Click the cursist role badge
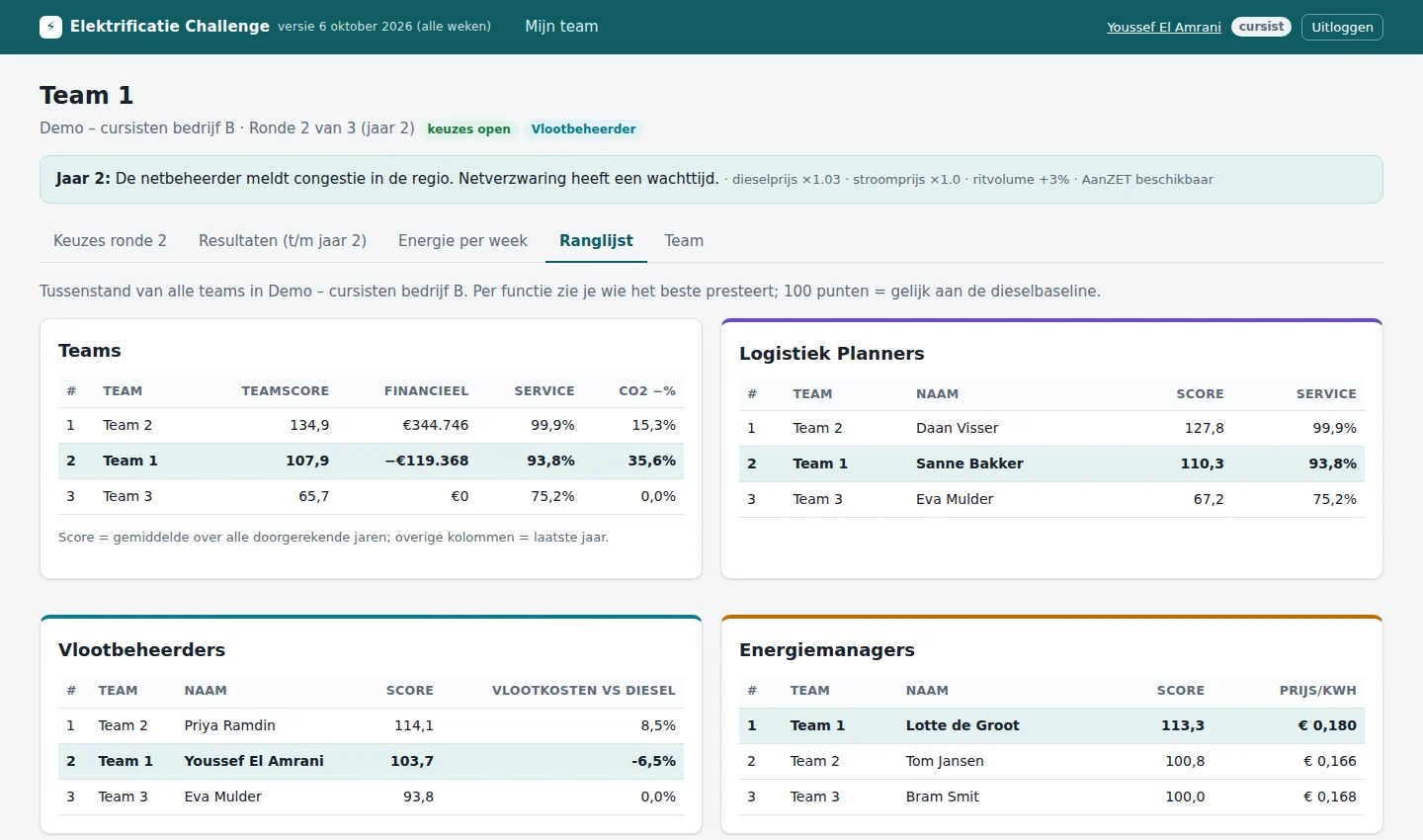Screen dimensions: 1423x840 tap(1261, 27)
